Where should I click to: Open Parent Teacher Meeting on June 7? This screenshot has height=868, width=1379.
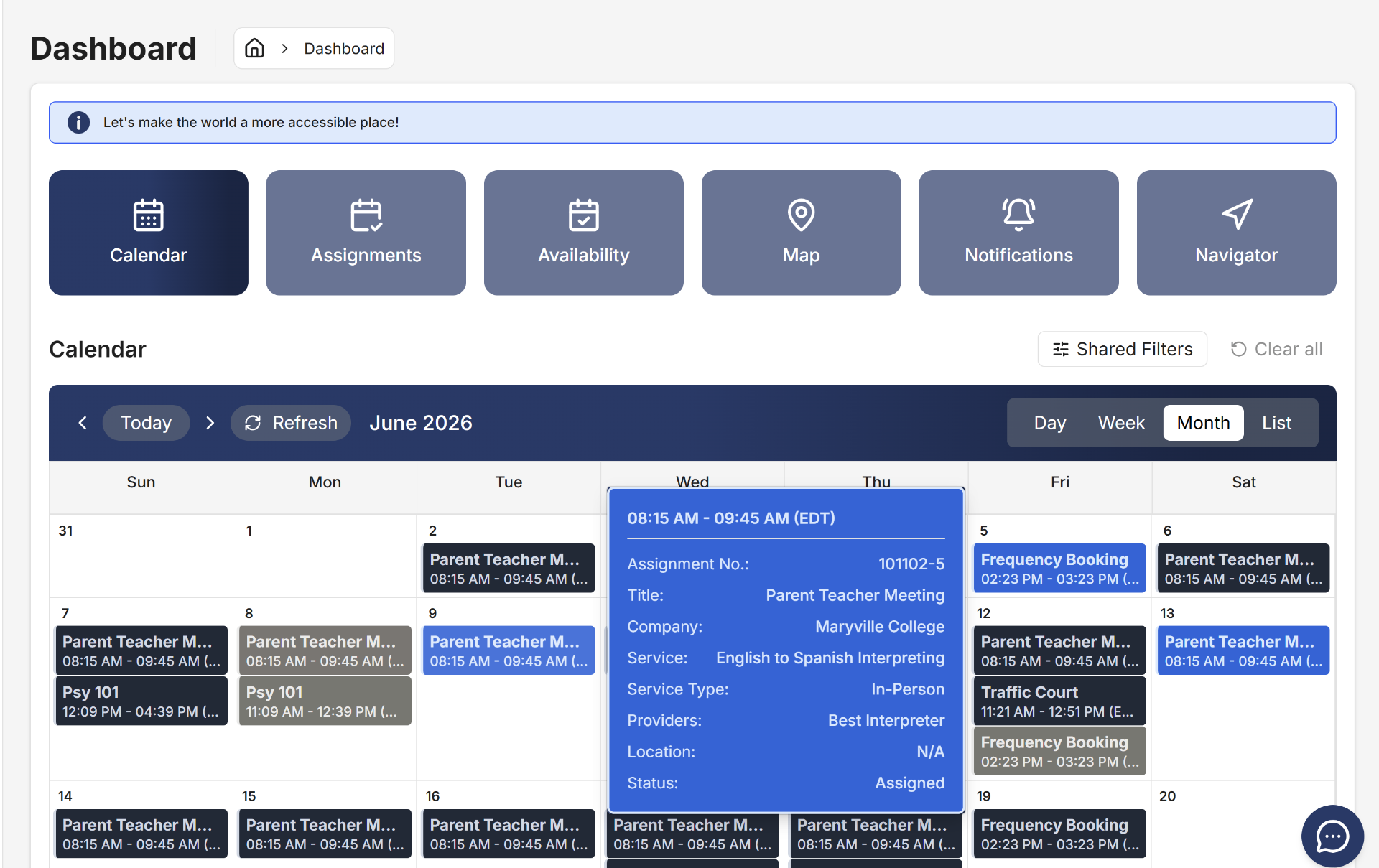point(141,650)
